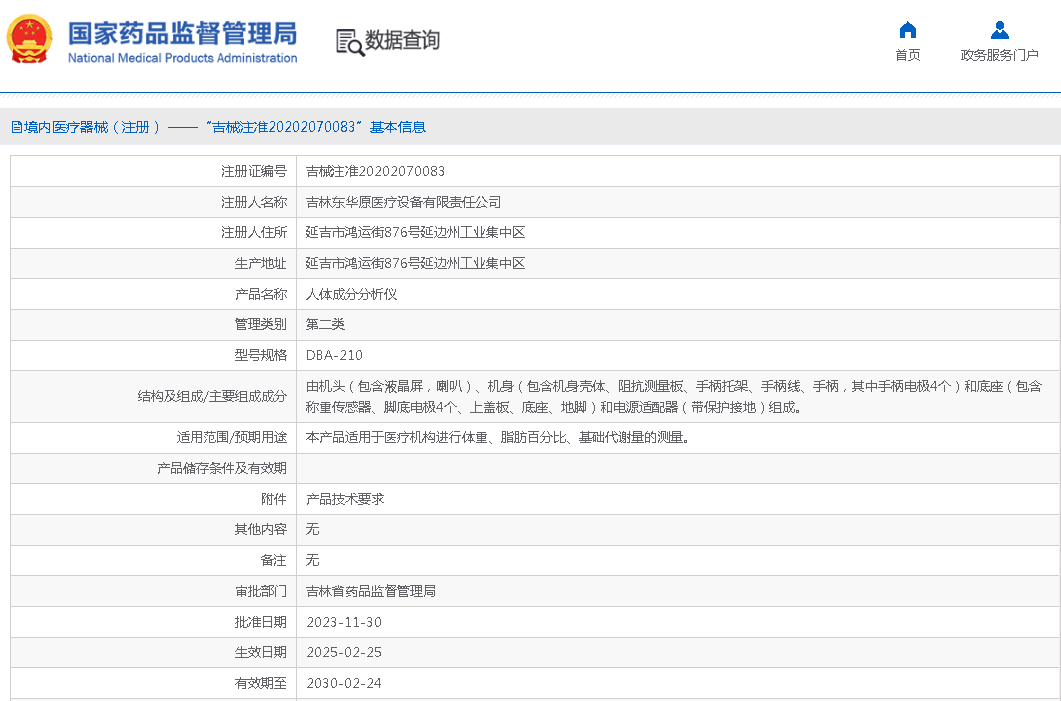Screen dimensions: 1061x701
Task: Select effective date 2025-02-25
Action: tap(344, 652)
